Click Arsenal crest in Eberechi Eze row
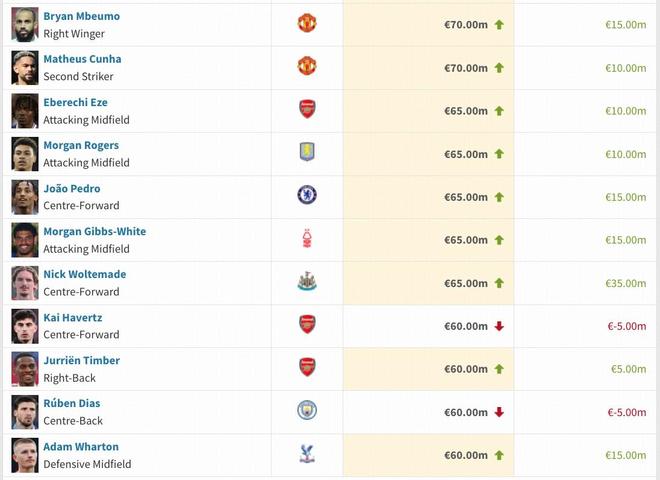 [307, 109]
